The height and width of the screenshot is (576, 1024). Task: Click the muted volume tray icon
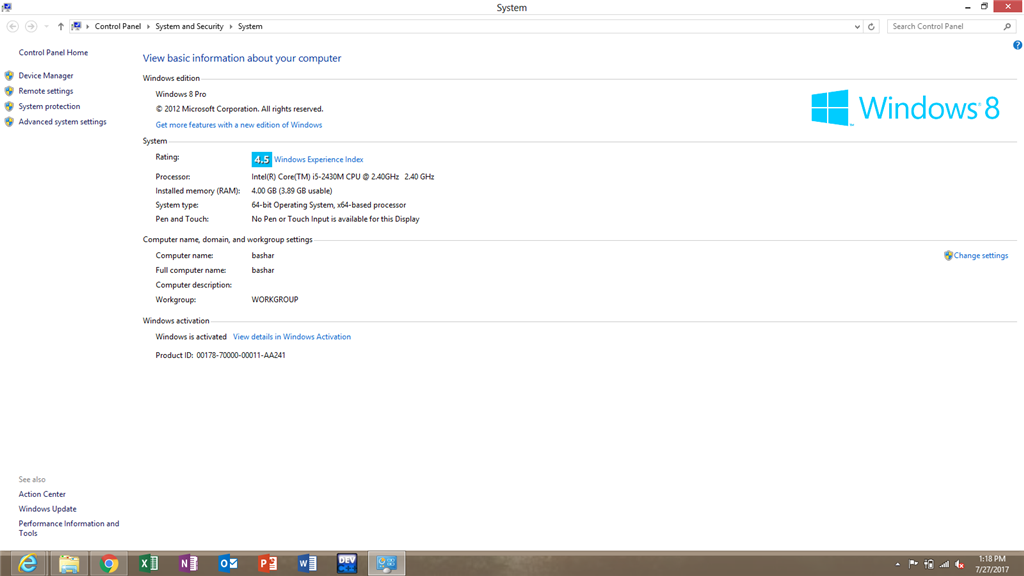click(960, 564)
